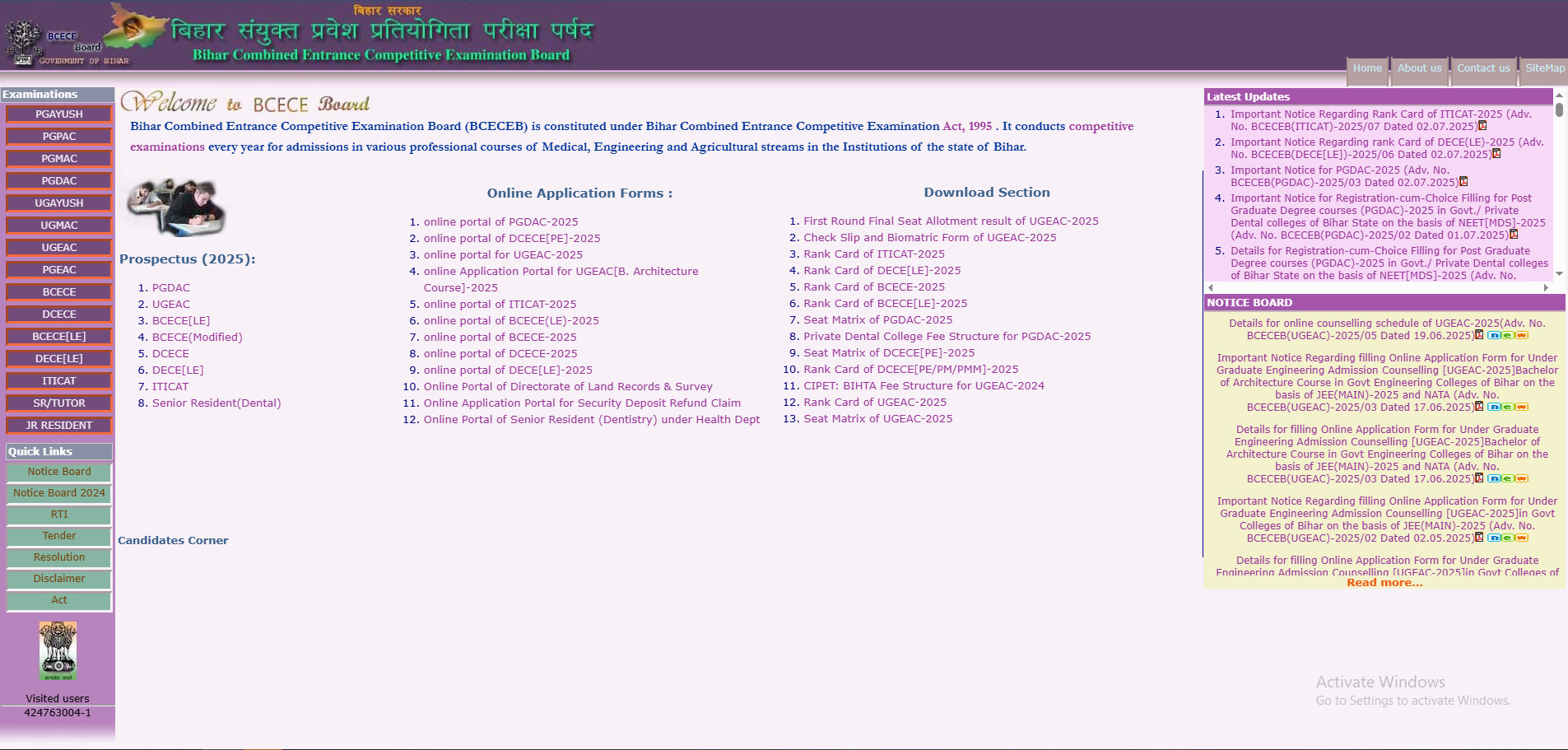This screenshot has width=1568, height=750.
Task: Click PDF icon on NEET[MDS]-2025 choice filling notice
Action: coord(1514,235)
